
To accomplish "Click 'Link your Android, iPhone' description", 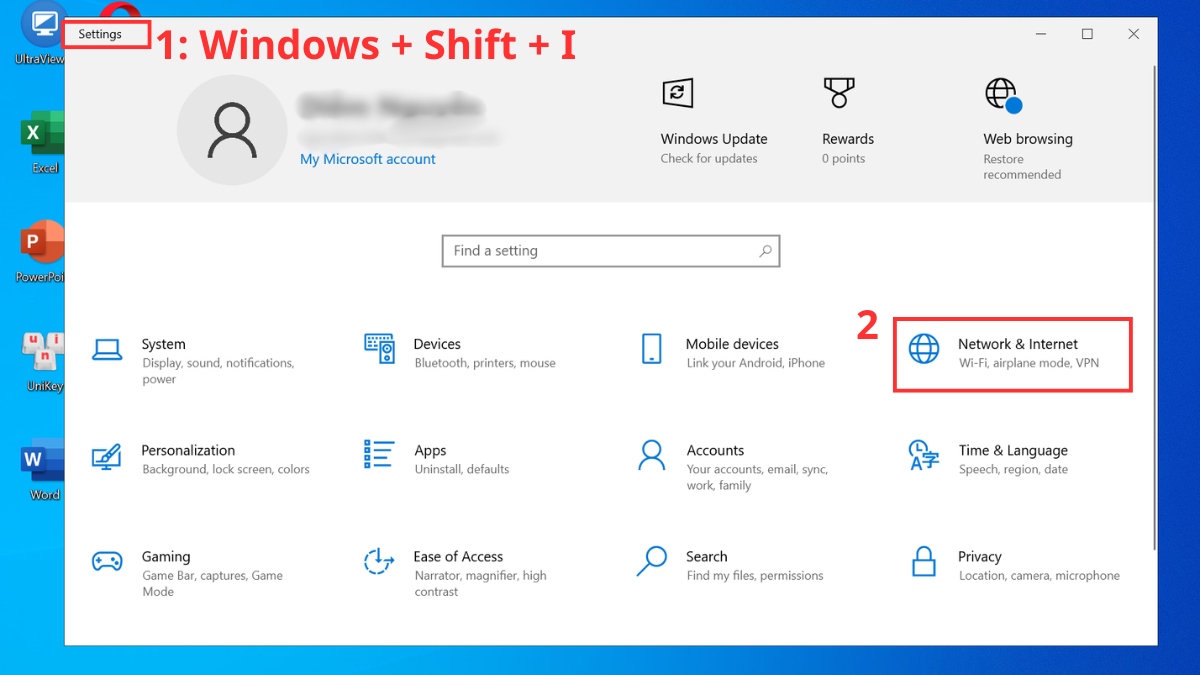I will (756, 363).
